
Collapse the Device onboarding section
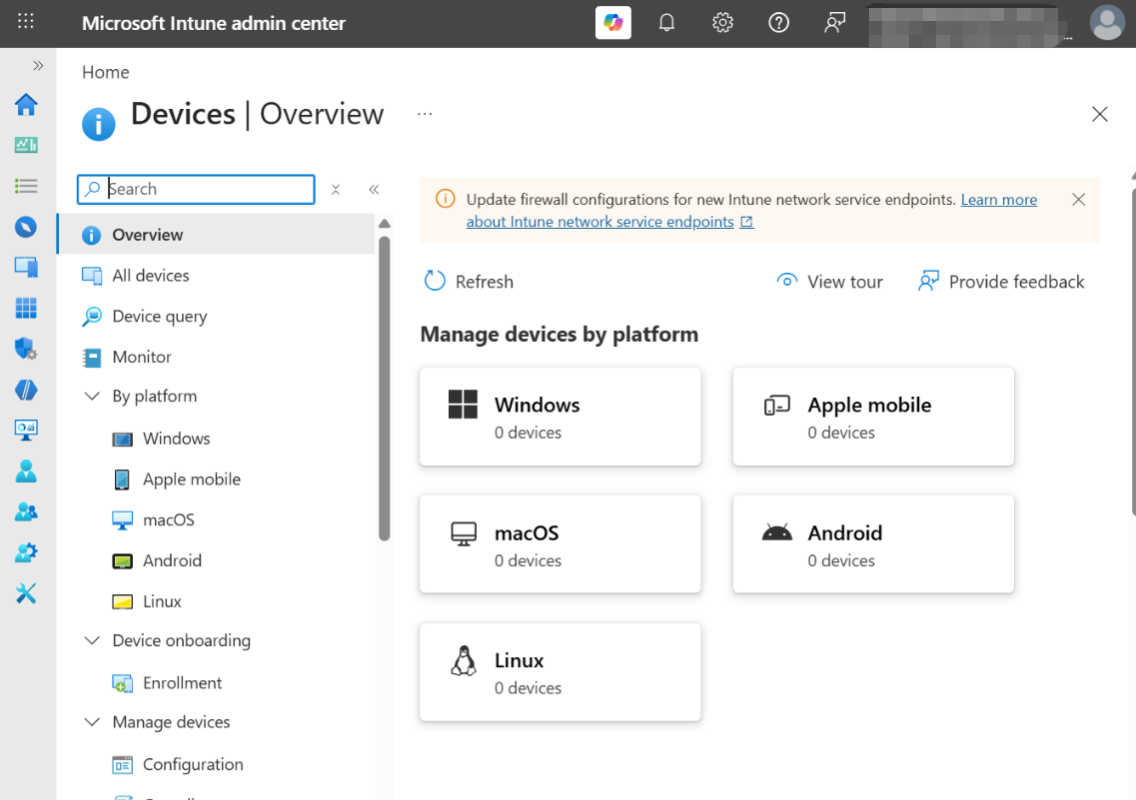[x=92, y=641]
